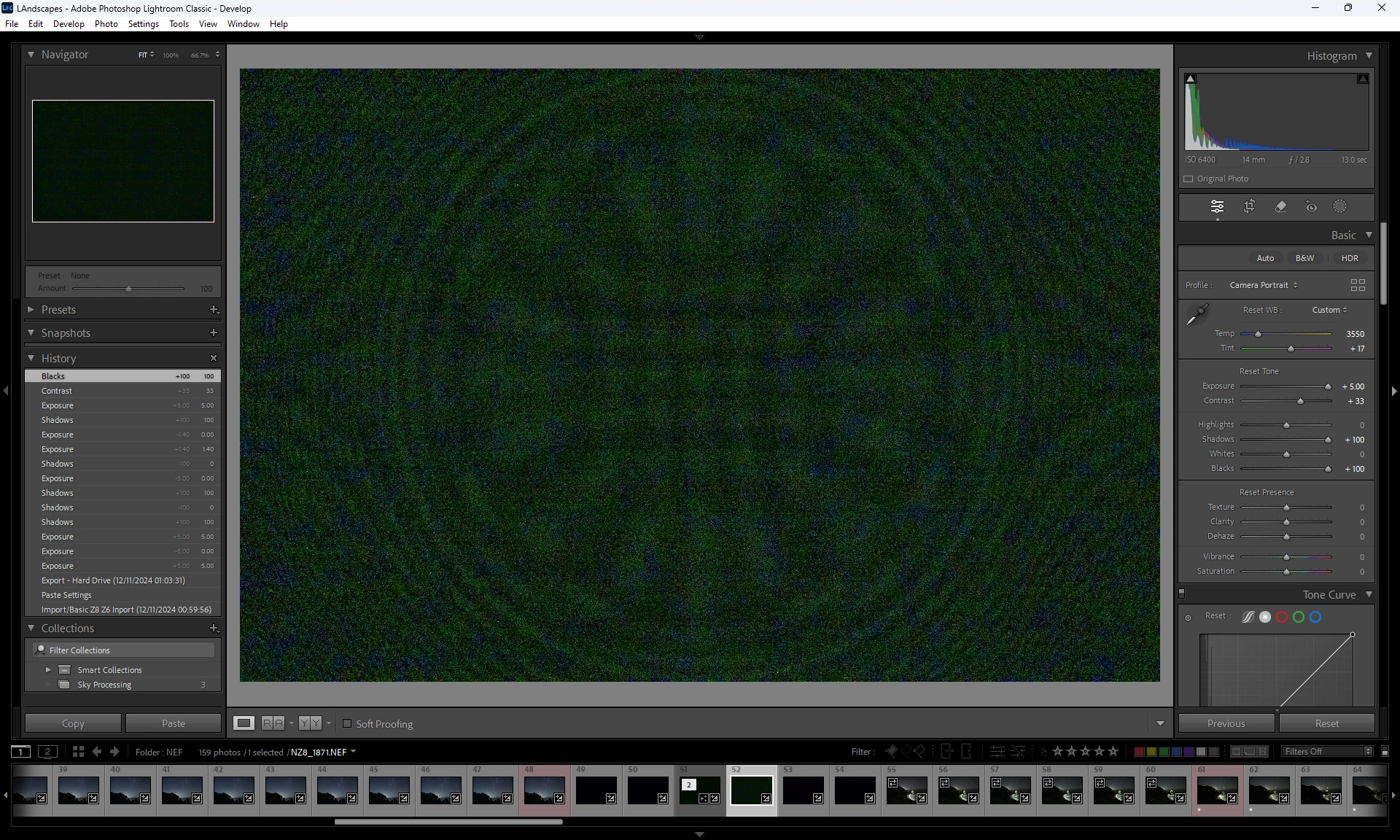
Task: Open the Develop menu
Action: point(69,24)
